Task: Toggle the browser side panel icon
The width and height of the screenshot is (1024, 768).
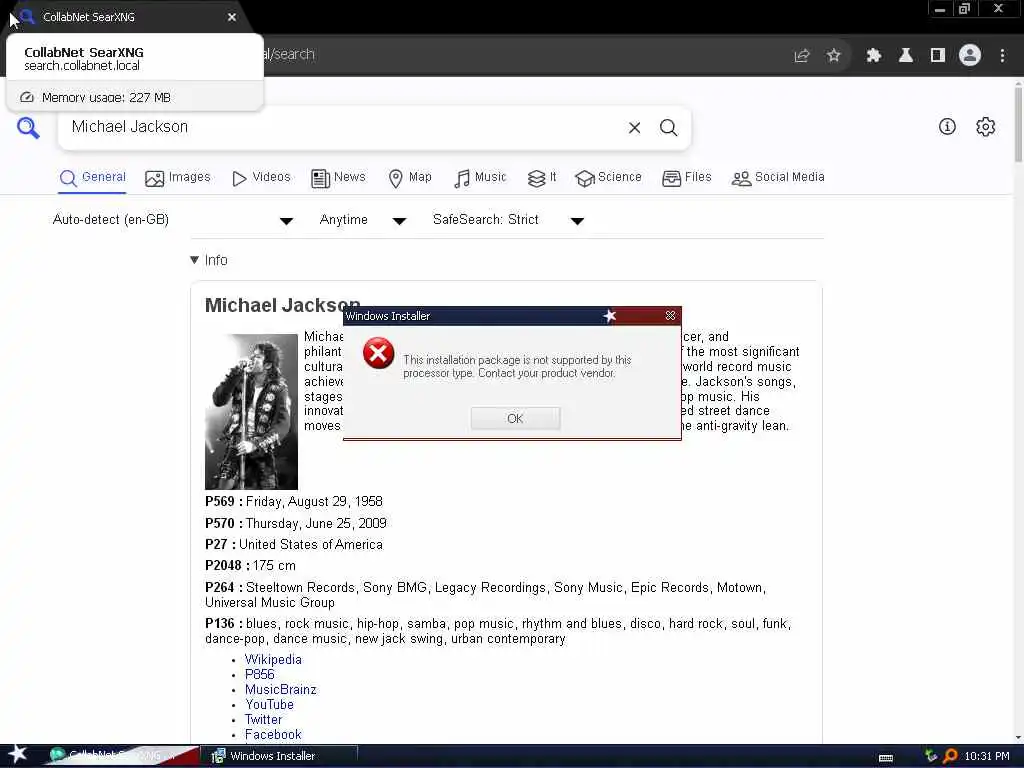Action: point(938,56)
